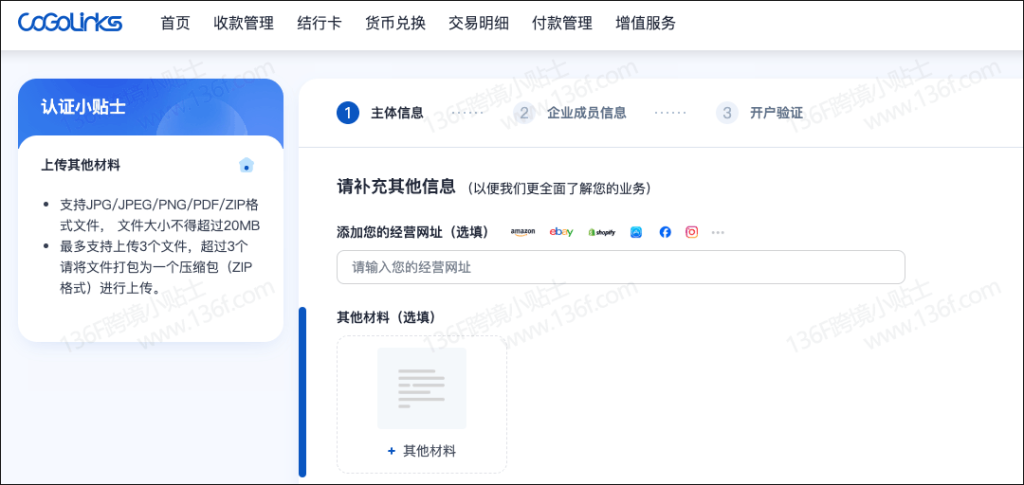The height and width of the screenshot is (485, 1024).
Task: Select the 开户验证 step label
Action: pyautogui.click(x=776, y=113)
